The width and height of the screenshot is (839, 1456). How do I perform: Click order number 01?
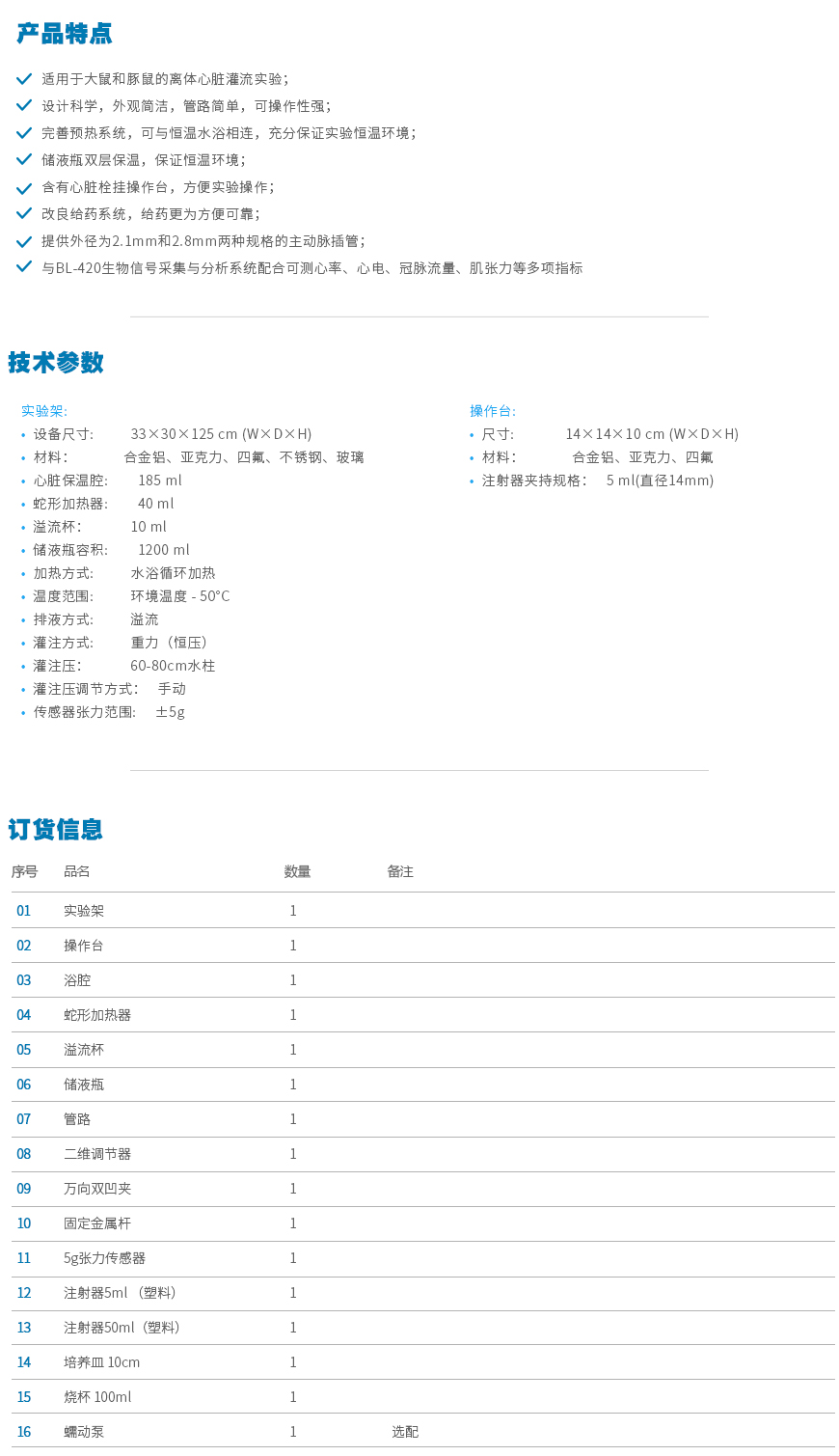pos(24,911)
